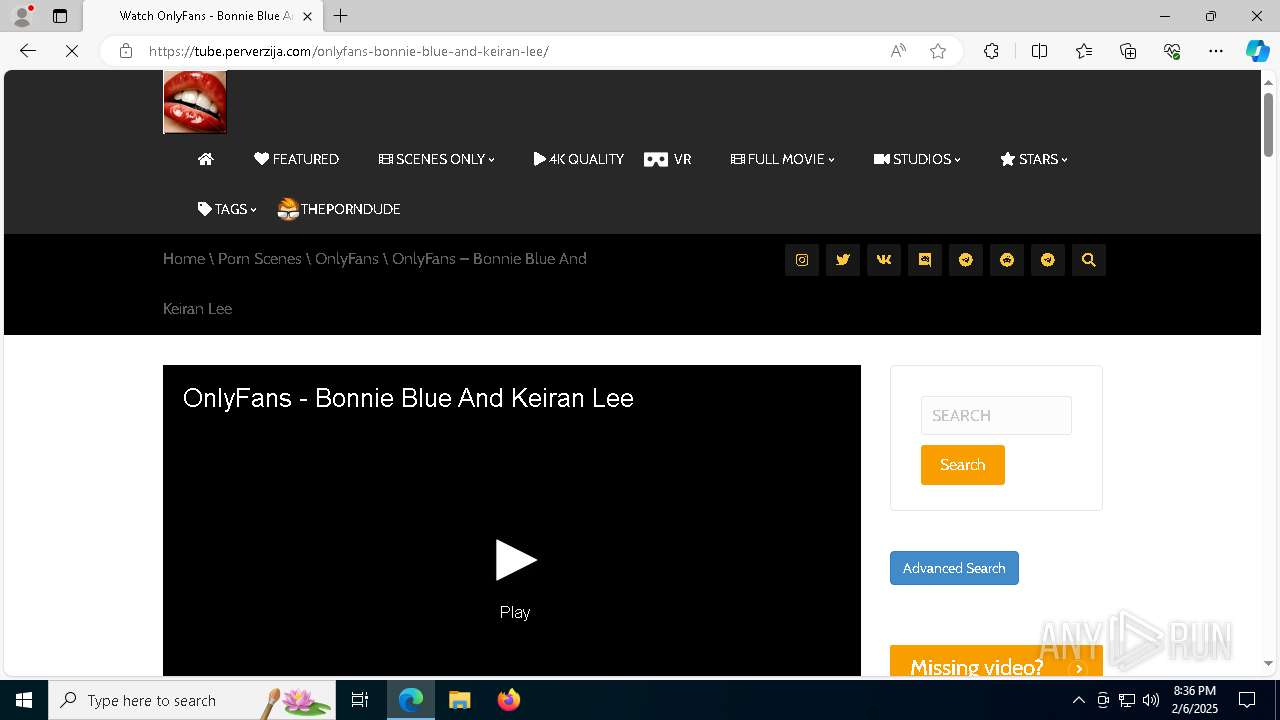
Task: Add page to favorites with star icon
Action: click(x=938, y=51)
